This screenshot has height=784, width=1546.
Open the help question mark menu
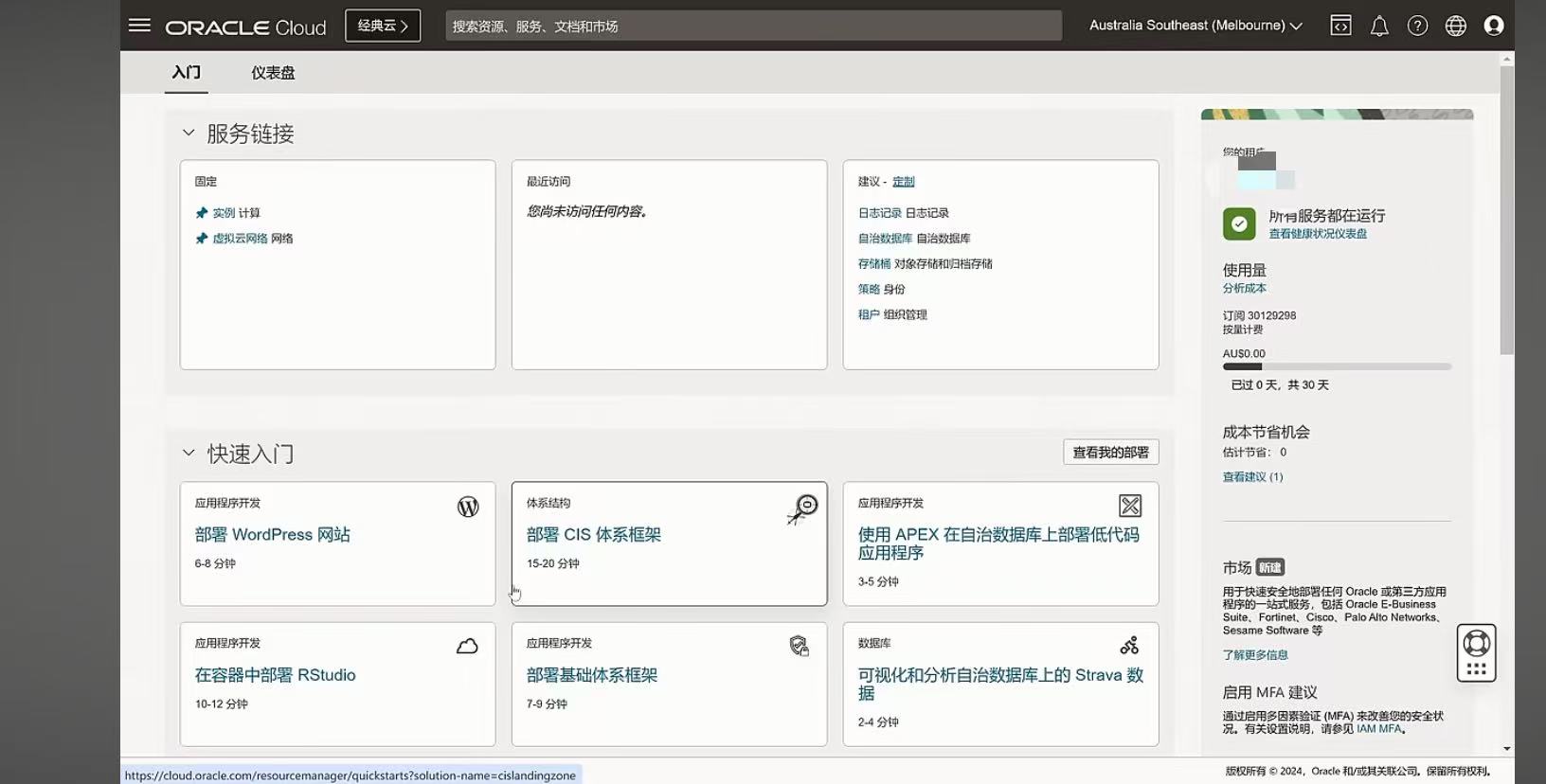(x=1417, y=26)
